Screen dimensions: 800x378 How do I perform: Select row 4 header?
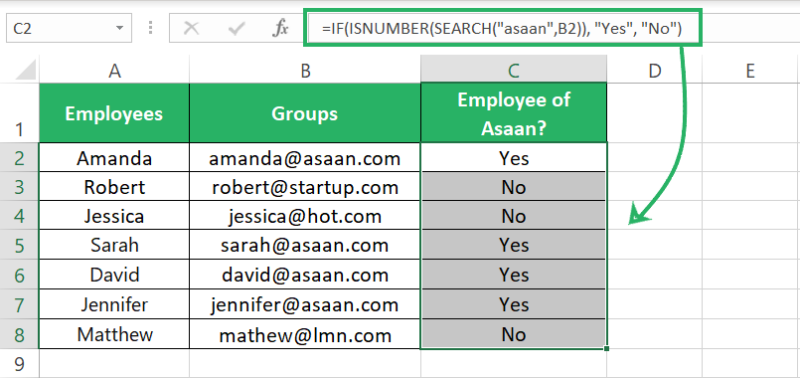pos(19,216)
